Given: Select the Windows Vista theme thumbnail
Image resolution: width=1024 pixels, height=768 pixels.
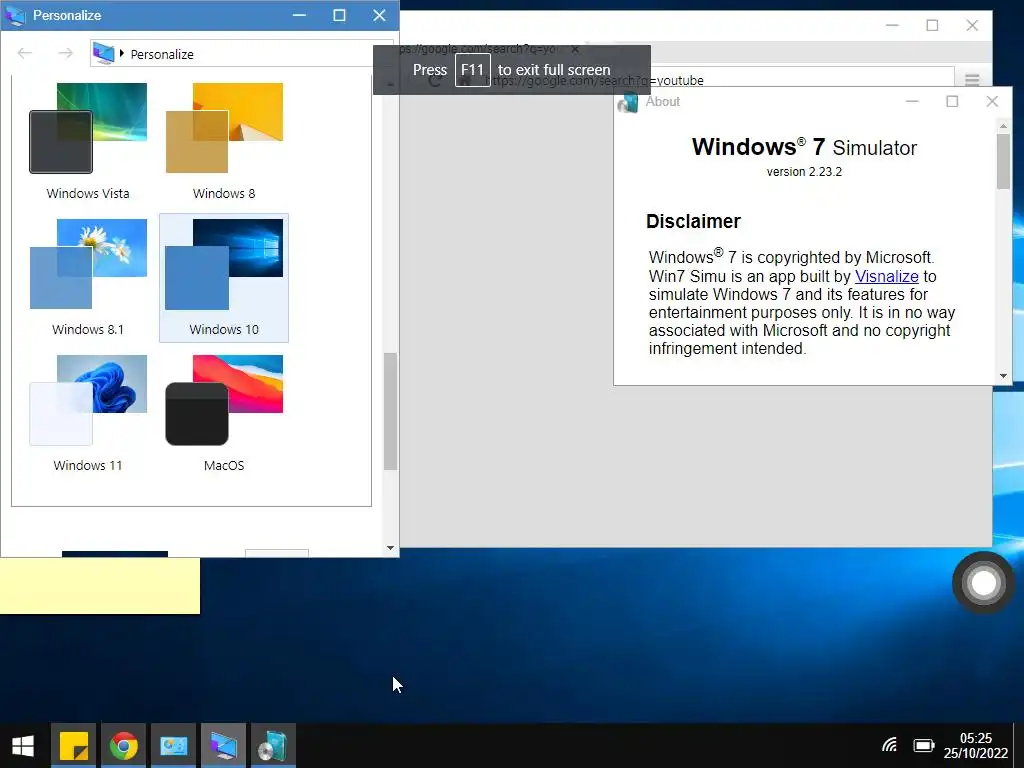Looking at the screenshot, I should pos(88,142).
